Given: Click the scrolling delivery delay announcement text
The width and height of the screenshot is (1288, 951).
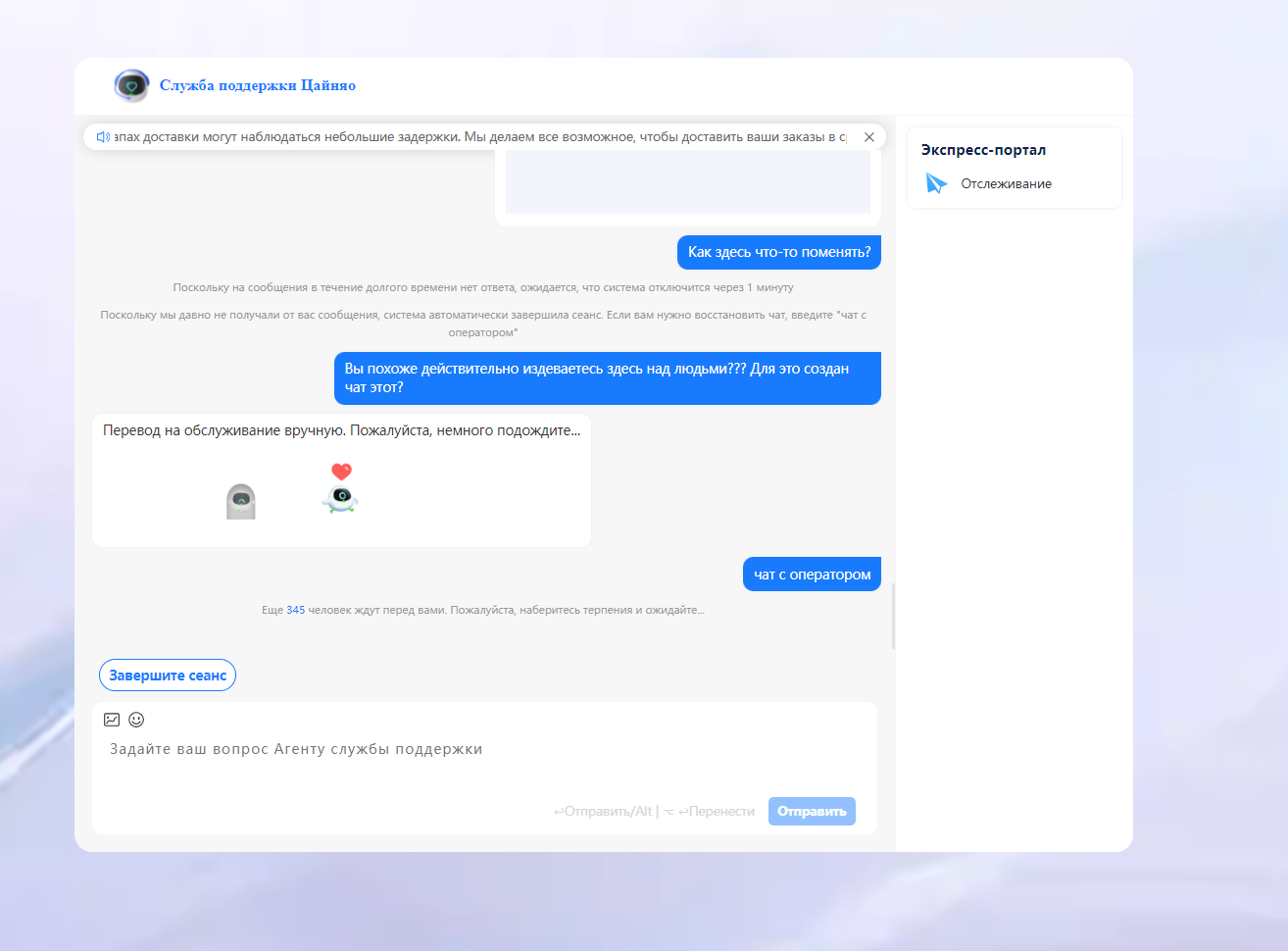Looking at the screenshot, I should [480, 137].
